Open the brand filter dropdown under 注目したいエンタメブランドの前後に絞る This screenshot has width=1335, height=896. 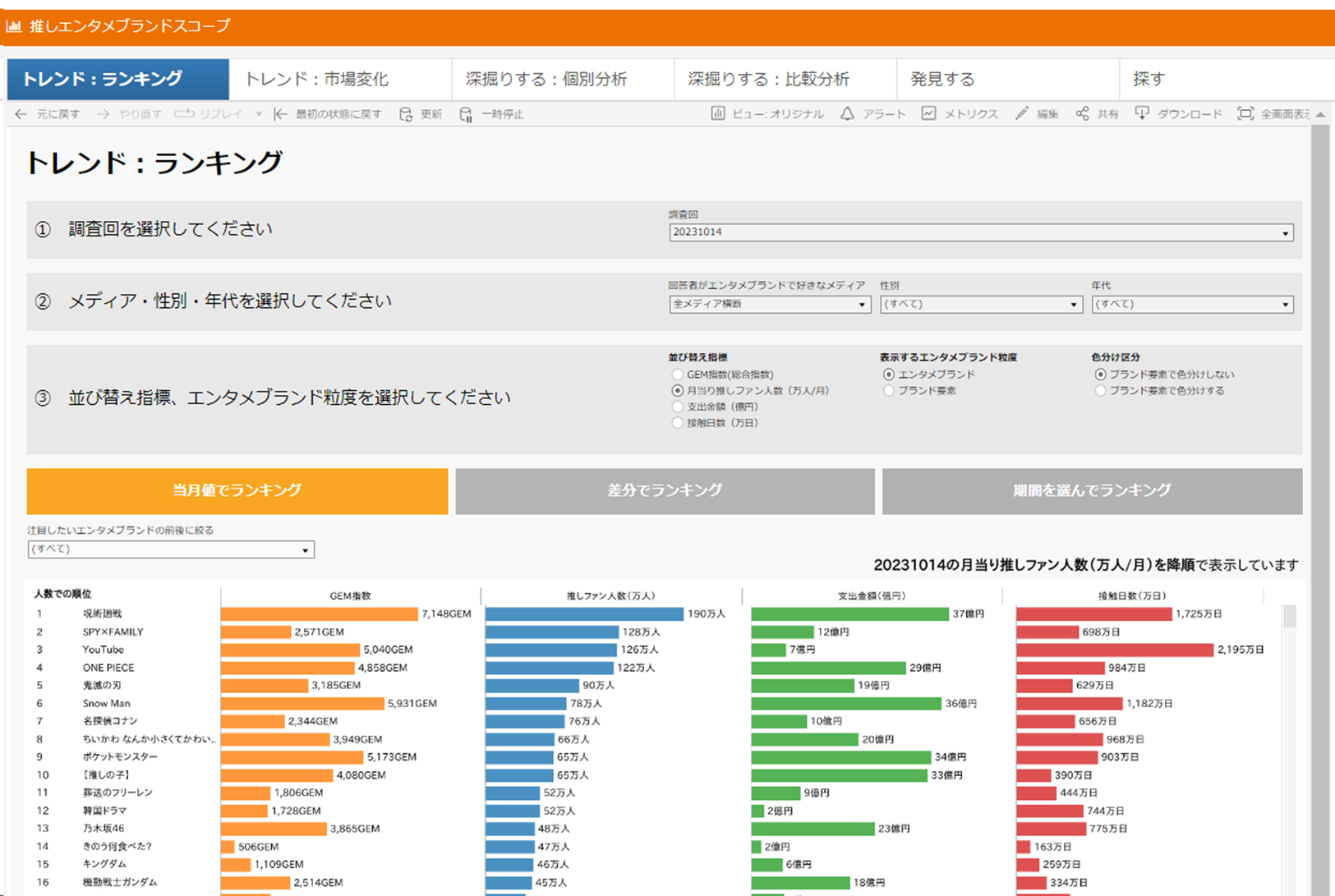(171, 549)
